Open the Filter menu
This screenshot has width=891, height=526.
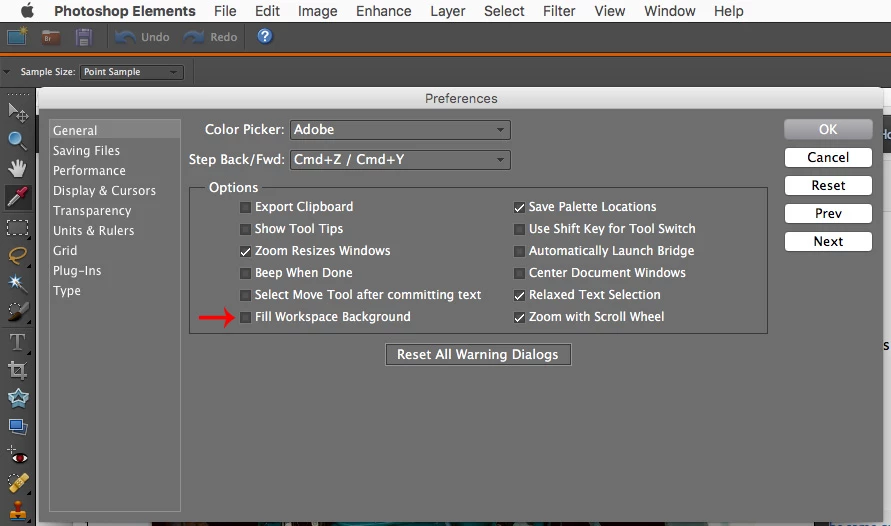point(559,11)
